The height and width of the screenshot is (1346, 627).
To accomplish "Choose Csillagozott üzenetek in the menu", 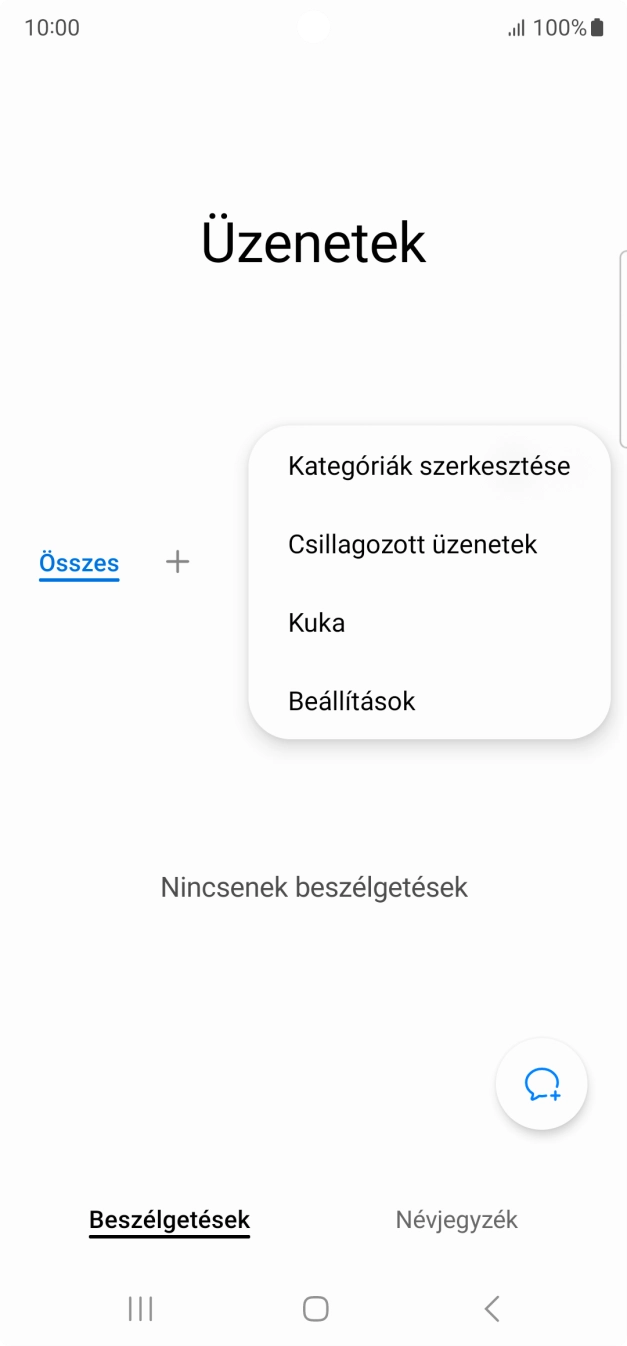I will coord(413,543).
